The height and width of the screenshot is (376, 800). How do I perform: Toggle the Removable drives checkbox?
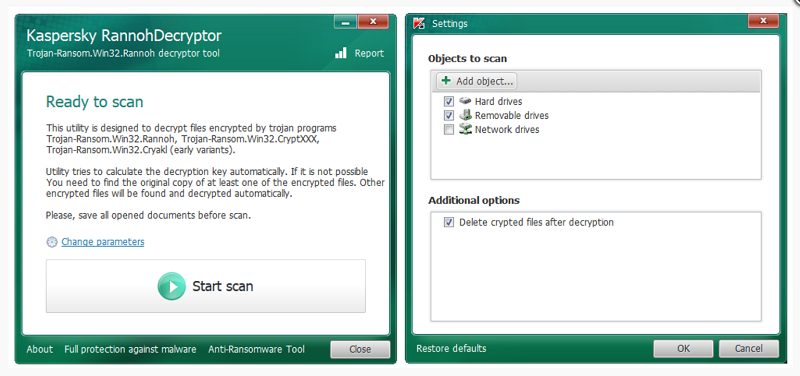[x=449, y=116]
